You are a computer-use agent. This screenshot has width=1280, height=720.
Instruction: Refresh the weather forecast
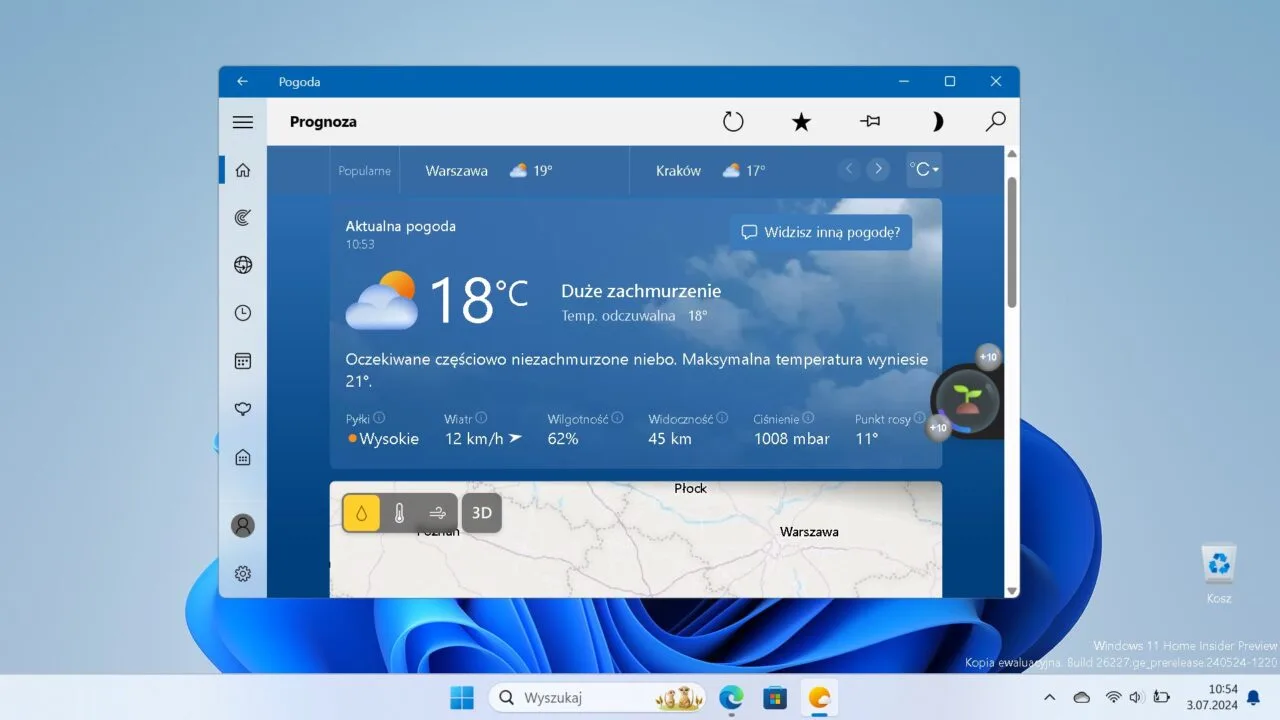click(x=733, y=121)
